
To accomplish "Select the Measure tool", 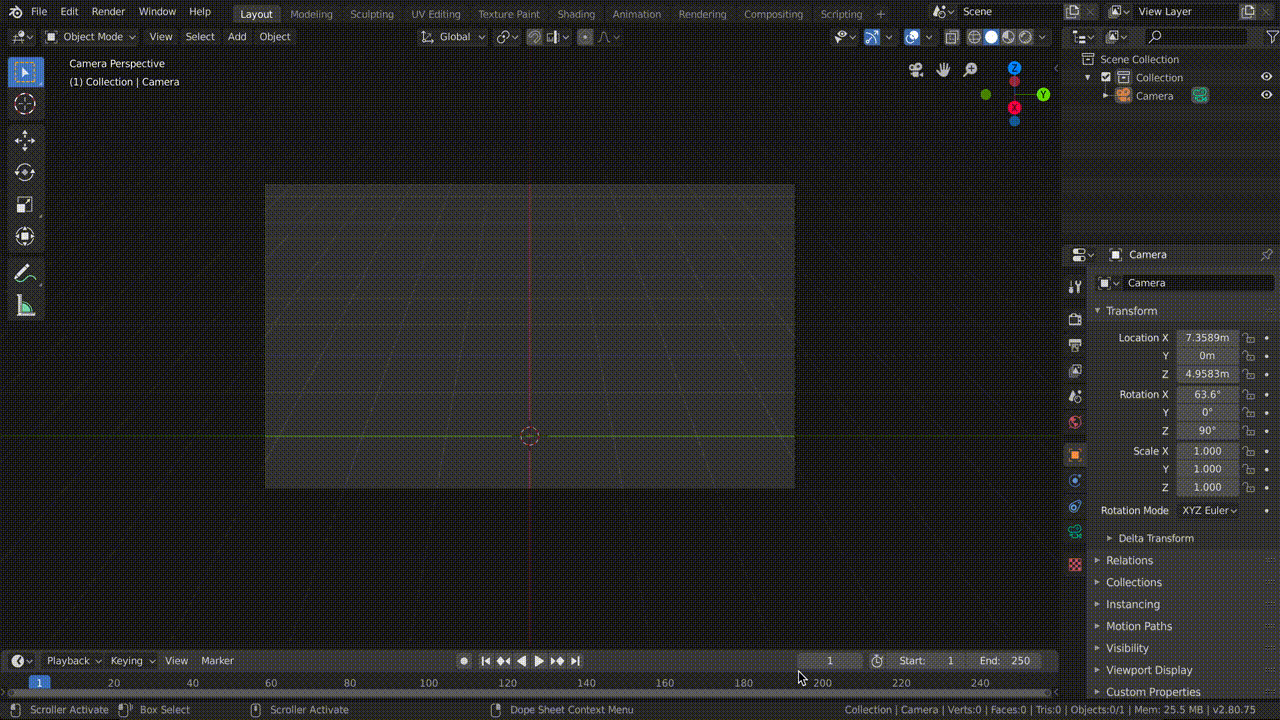I will point(25,306).
